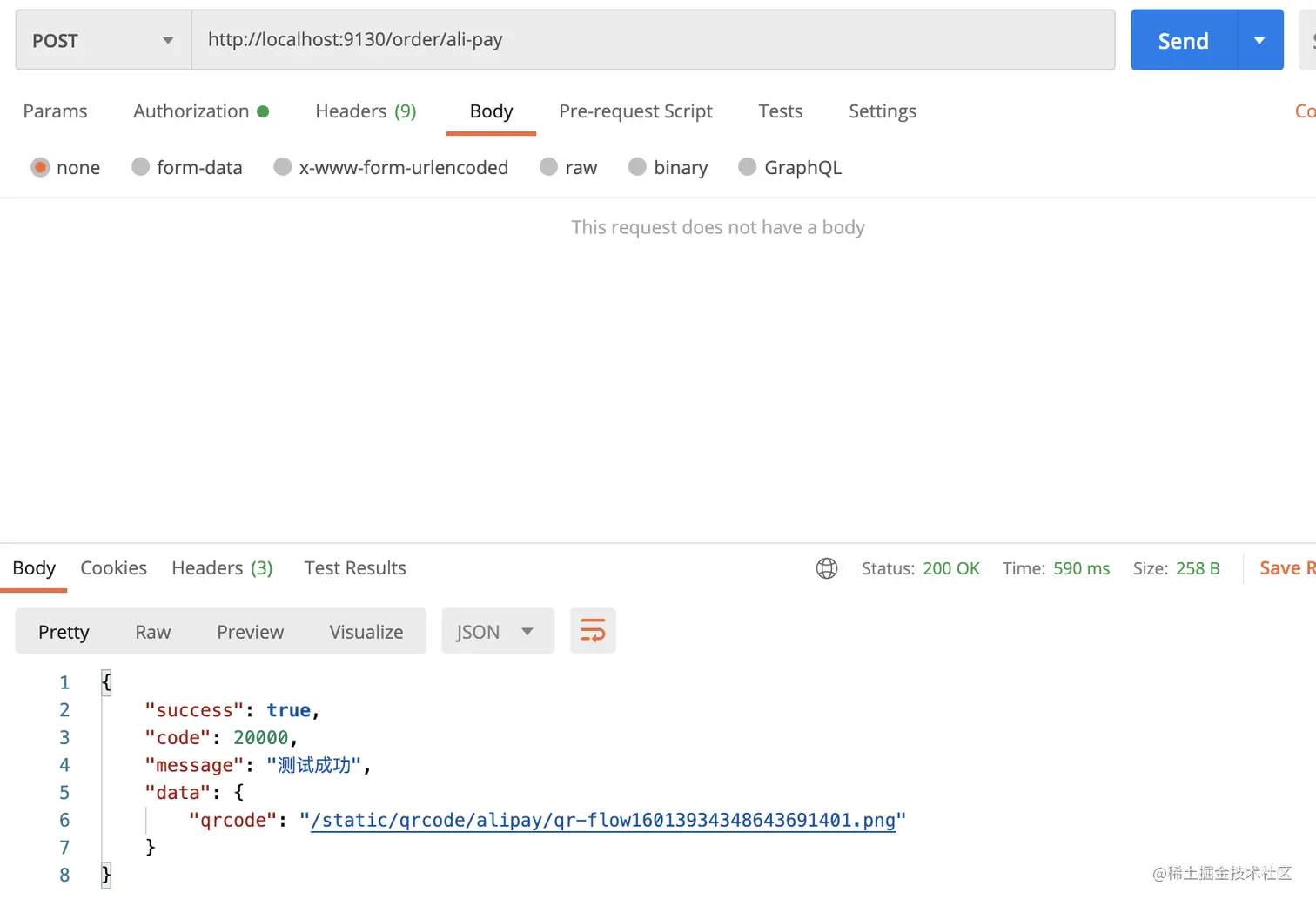Click the "code": 20000 line
The image size is (1316, 906).
click(221, 738)
